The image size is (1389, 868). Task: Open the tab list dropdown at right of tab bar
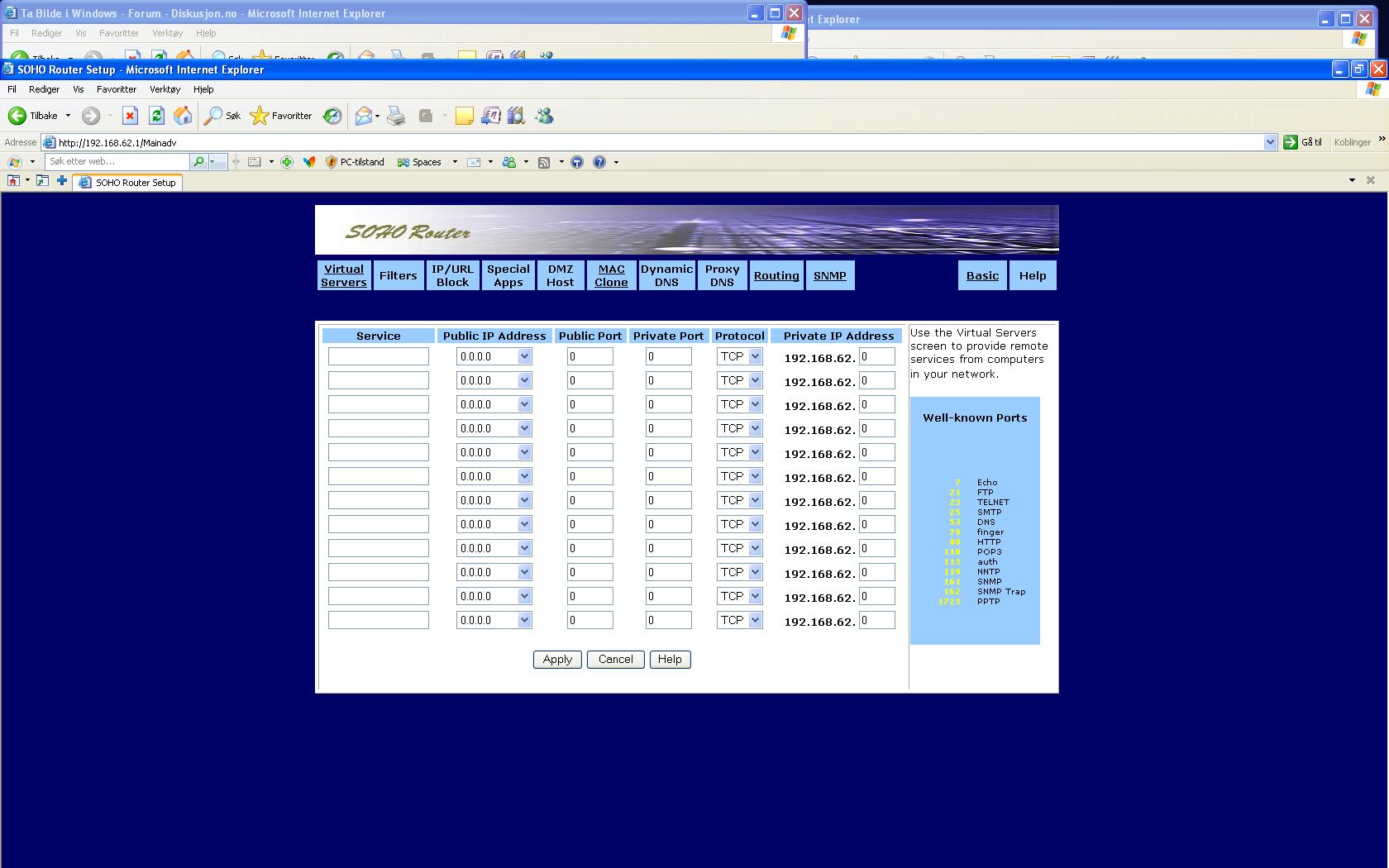pos(1352,180)
